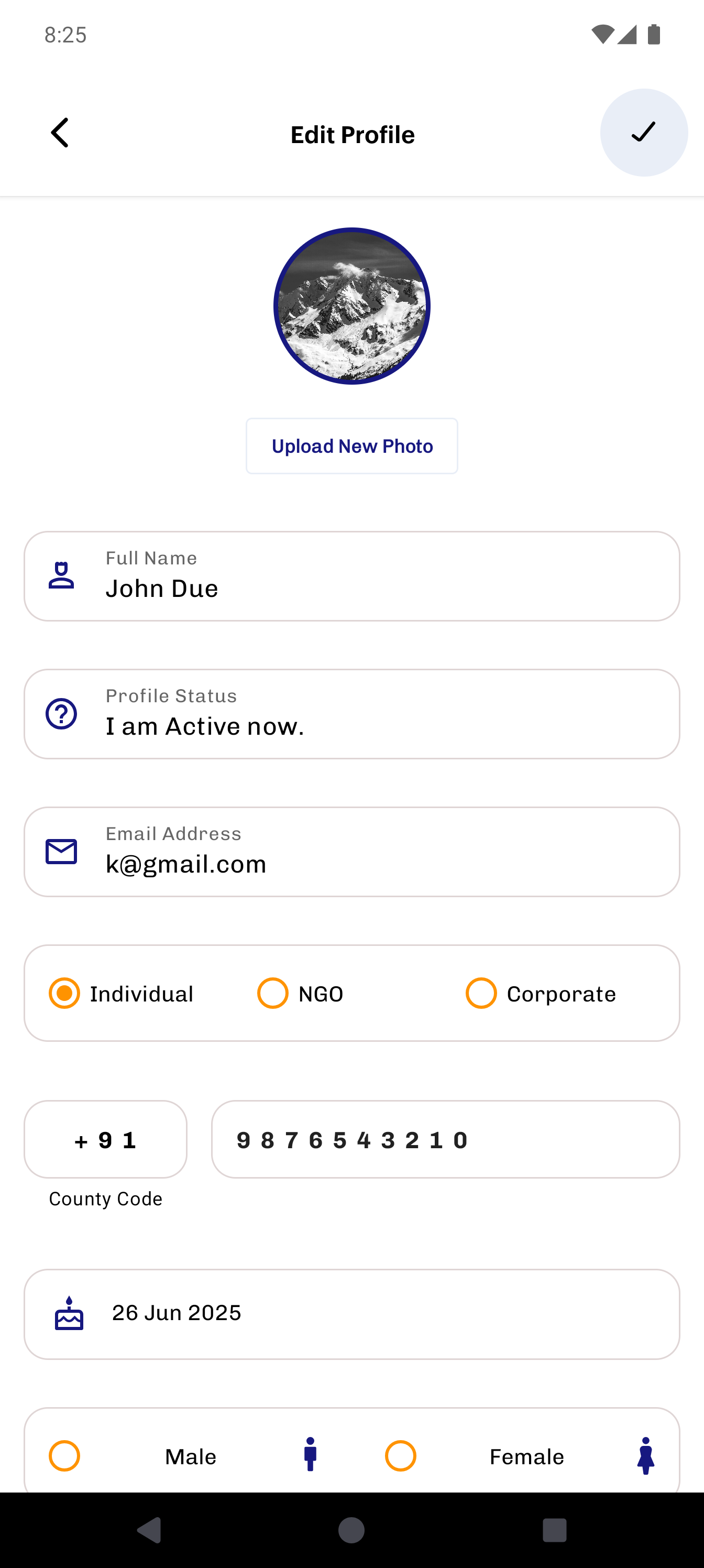Choose the Female gender radio button
The image size is (704, 1568).
[401, 1456]
